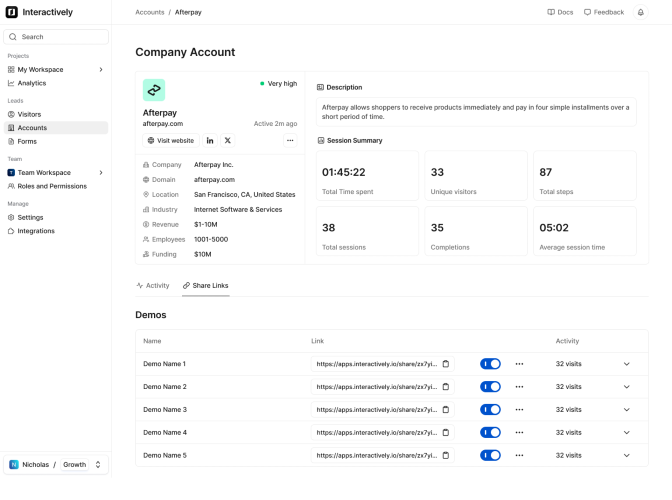Expand the Demo Name 2 row

(627, 387)
